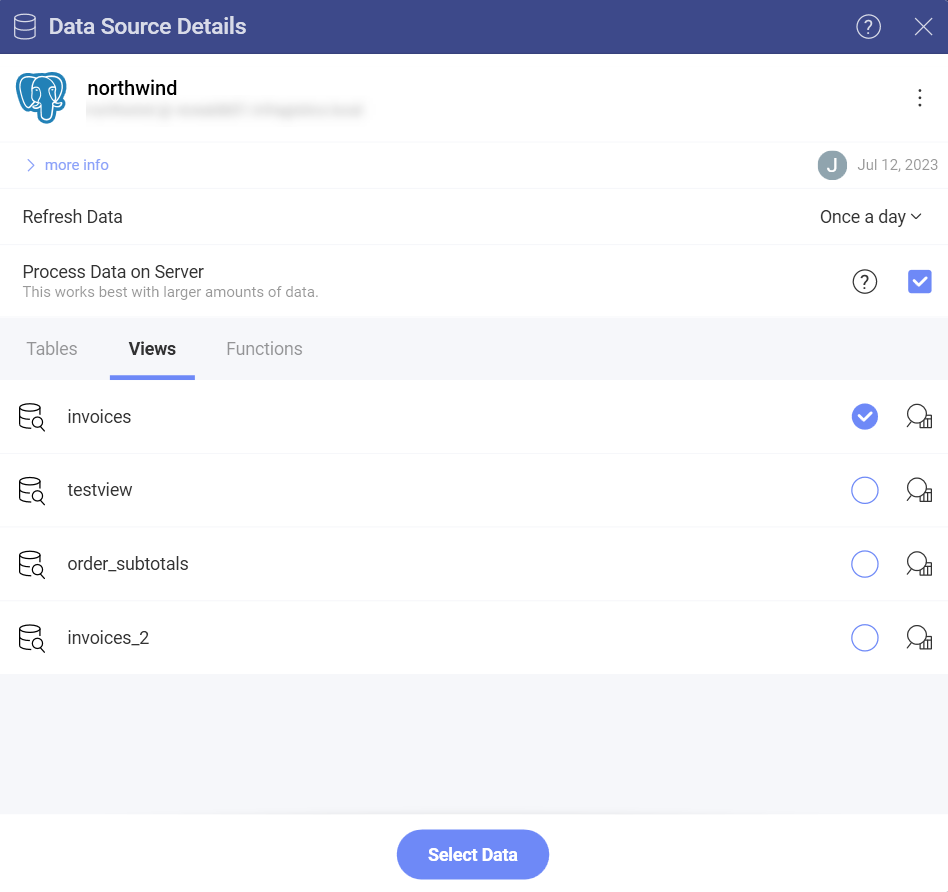Click the view icon beside testview

[31, 490]
